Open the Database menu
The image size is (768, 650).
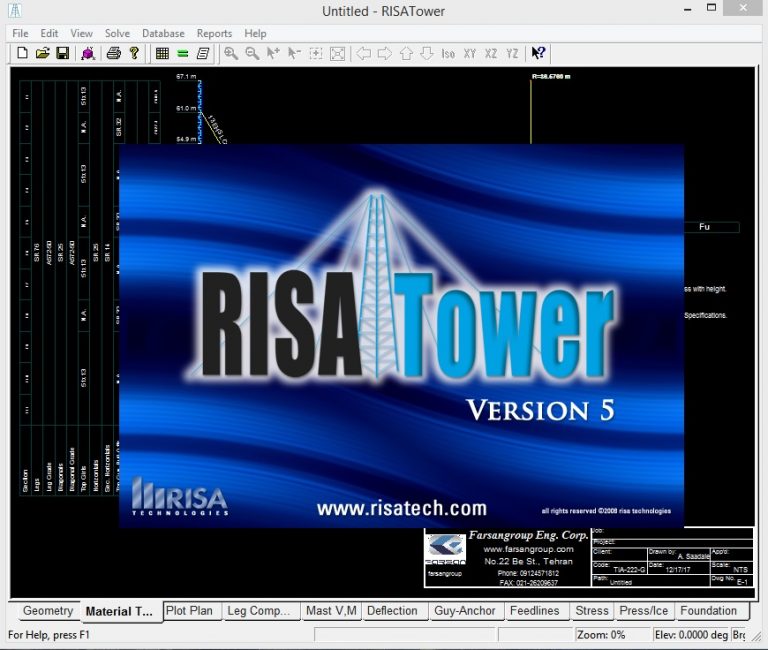tap(163, 33)
